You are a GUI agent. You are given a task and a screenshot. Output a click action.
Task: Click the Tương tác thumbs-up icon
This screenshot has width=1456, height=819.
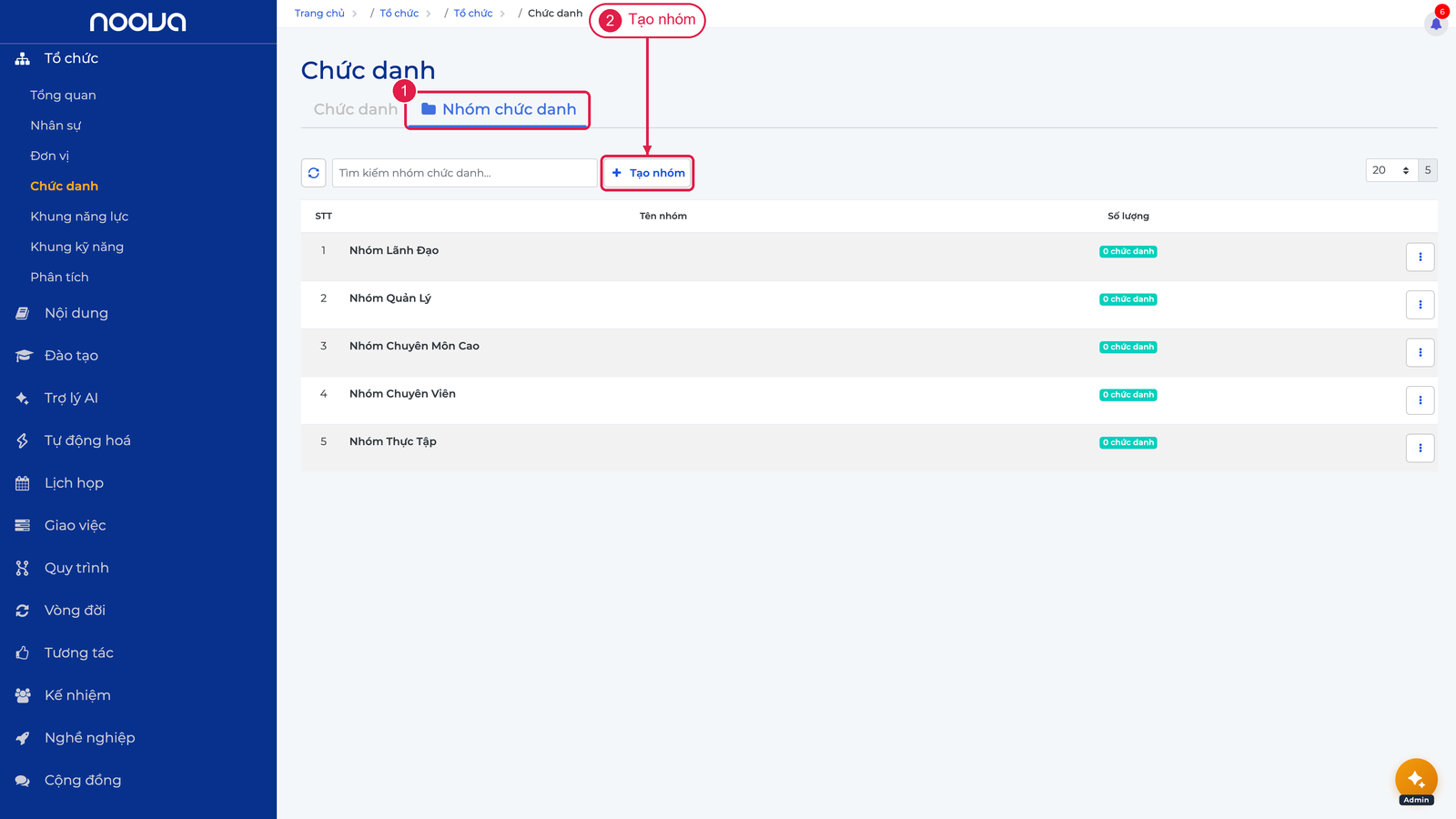[23, 652]
